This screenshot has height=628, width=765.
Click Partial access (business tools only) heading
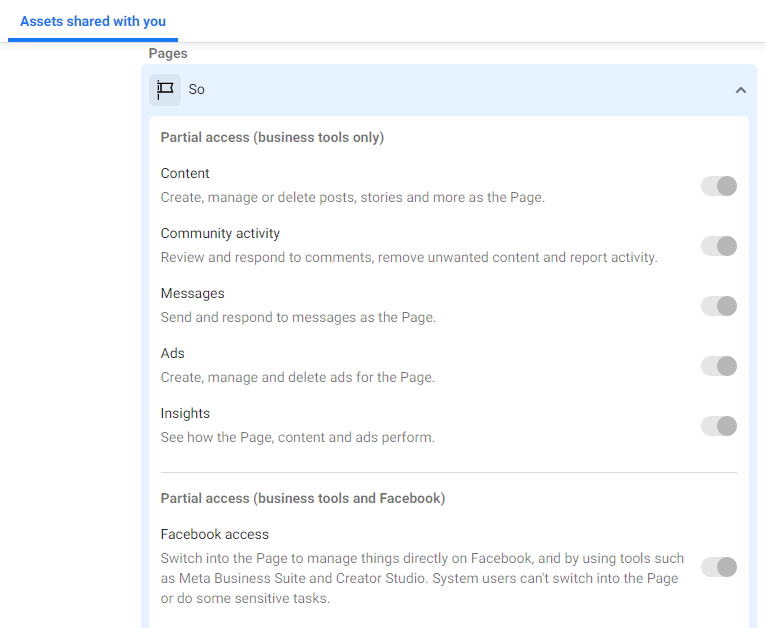pos(272,138)
